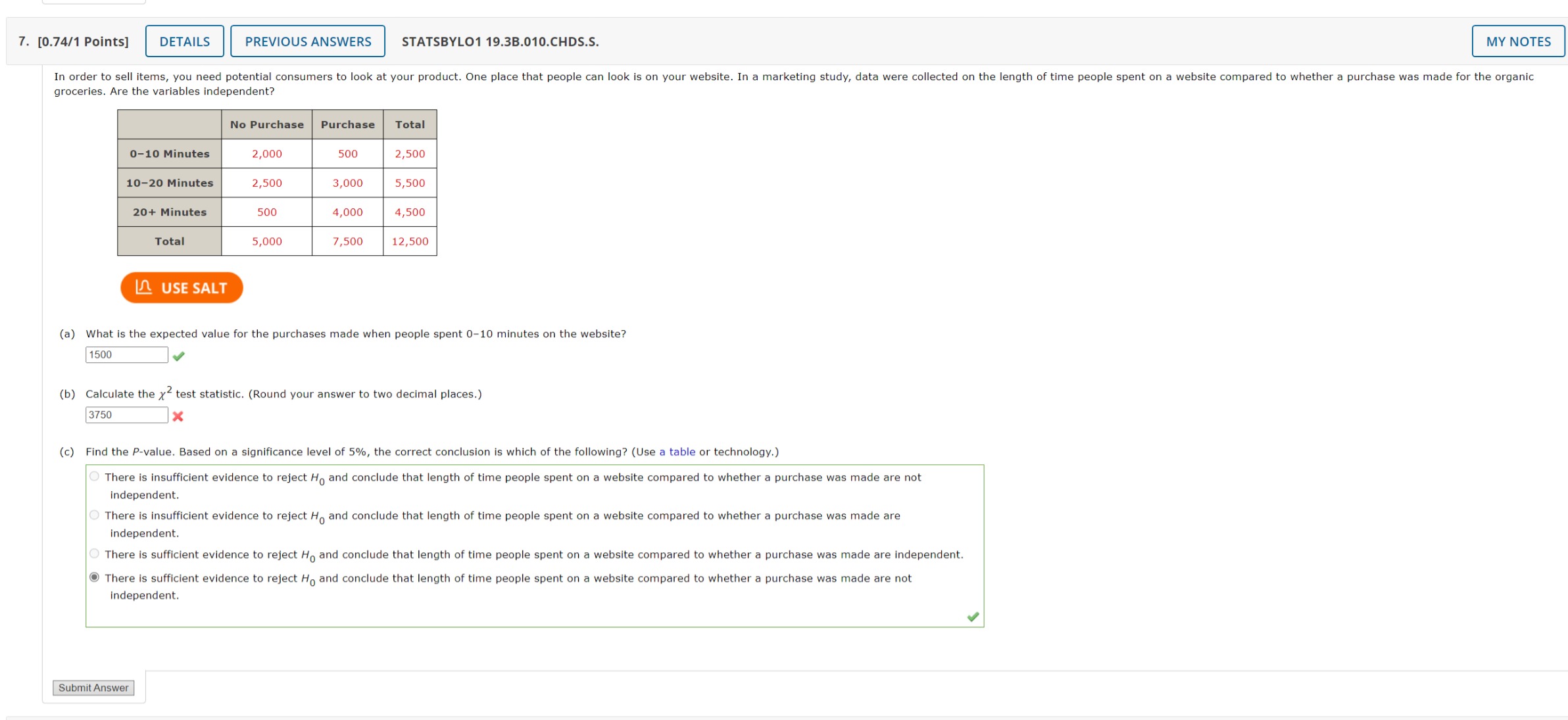1568x720 pixels.
Task: Select sufficient evidence, not independent option
Action: (95, 577)
